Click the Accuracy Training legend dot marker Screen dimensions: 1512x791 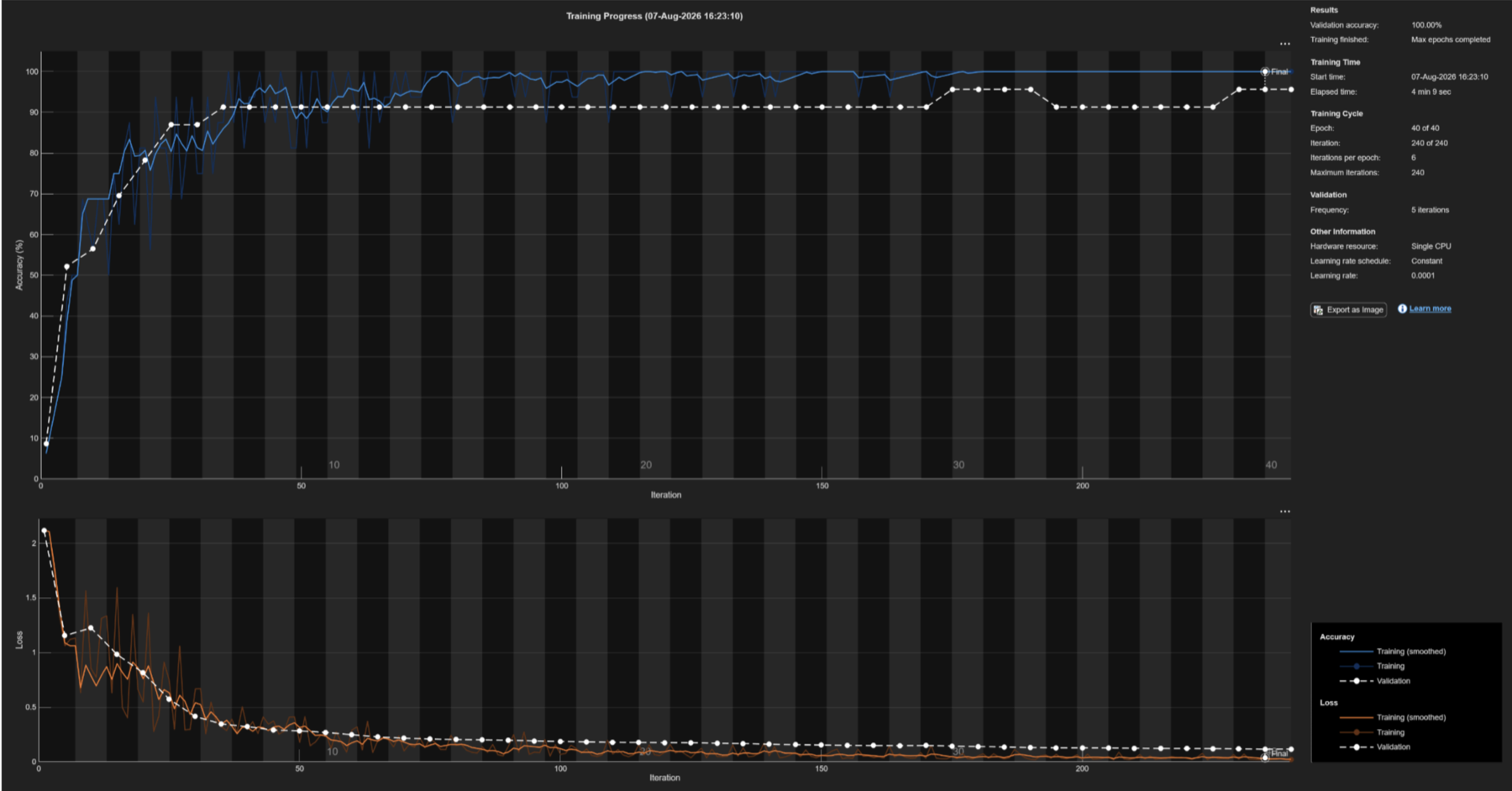(x=1356, y=666)
